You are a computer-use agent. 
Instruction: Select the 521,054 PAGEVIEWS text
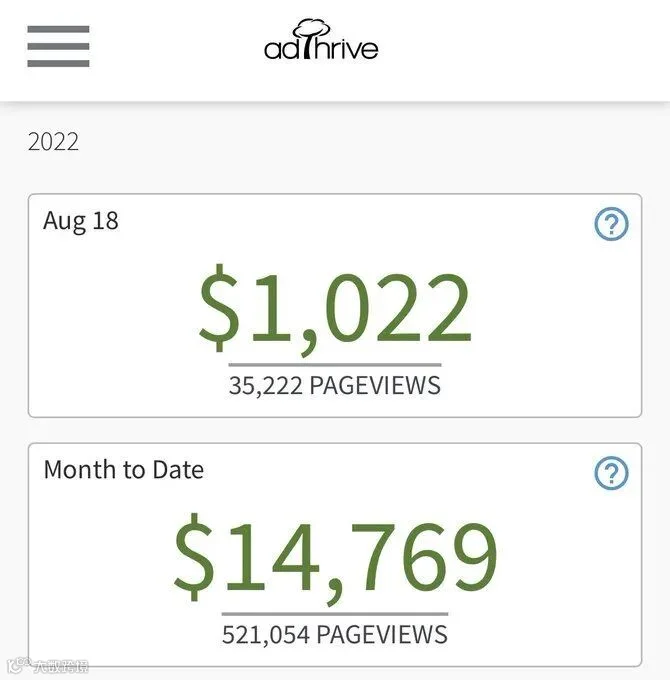click(335, 634)
